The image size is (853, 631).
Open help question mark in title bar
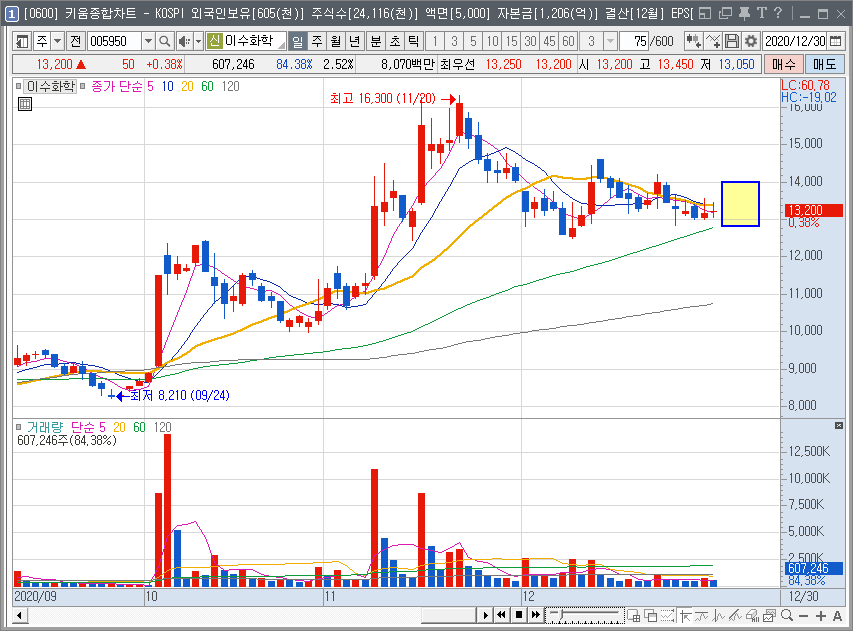click(x=778, y=13)
